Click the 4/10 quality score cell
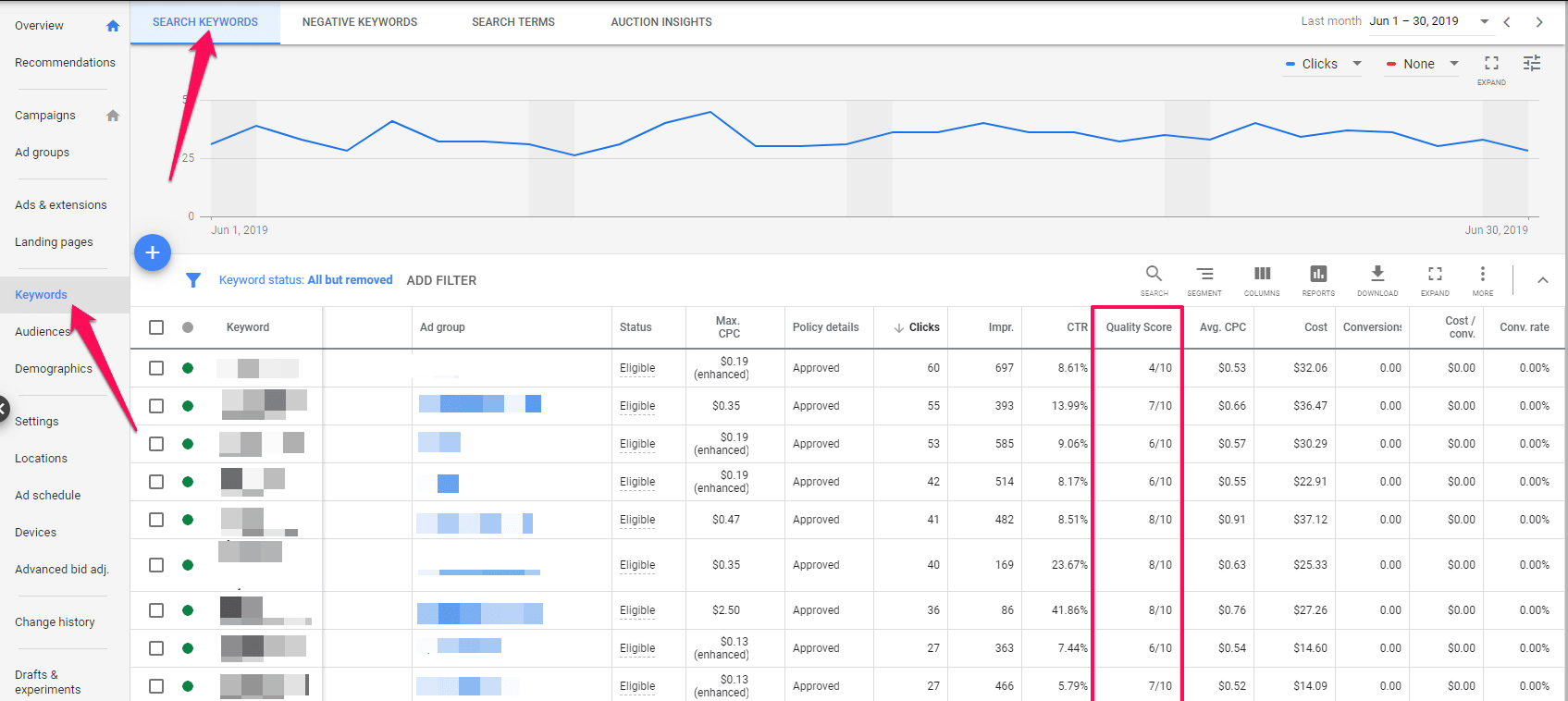 (1160, 368)
